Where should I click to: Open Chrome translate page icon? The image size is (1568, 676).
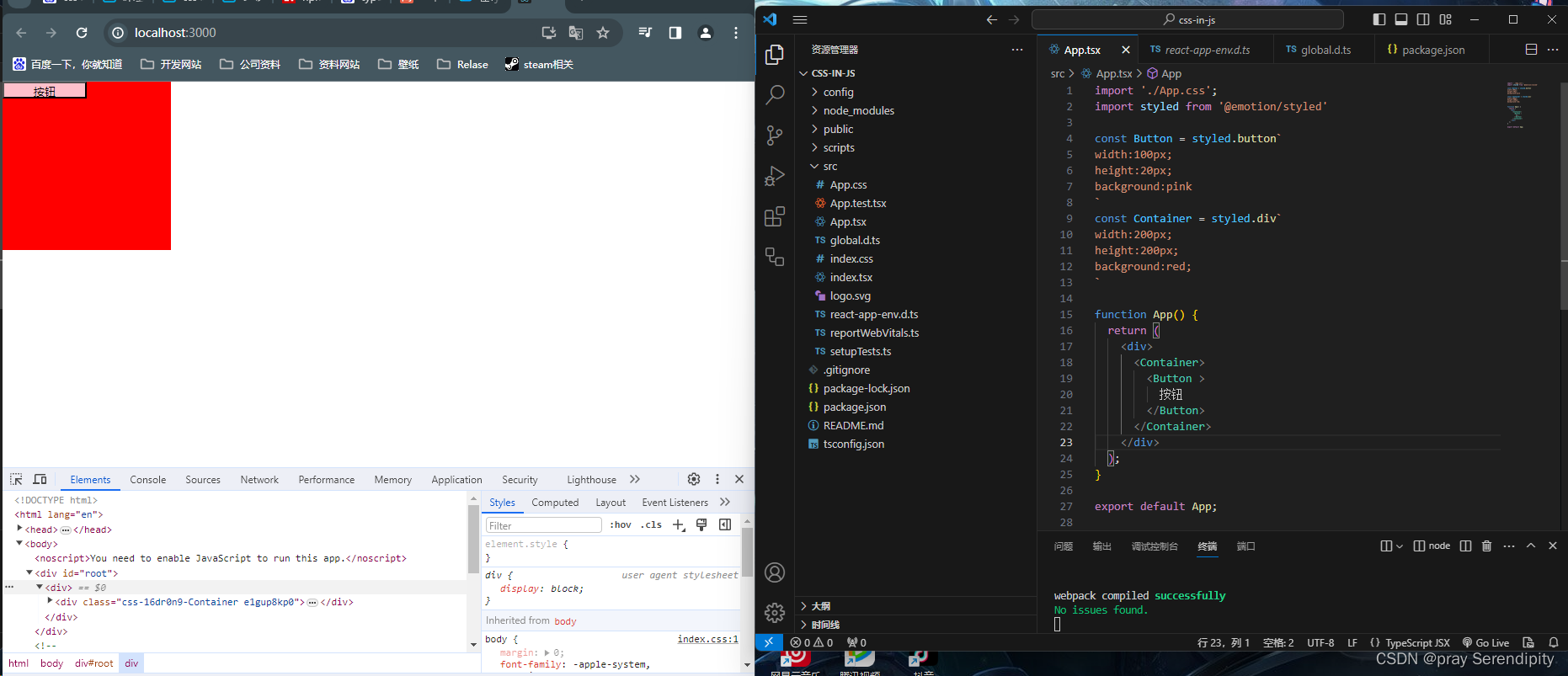576,33
